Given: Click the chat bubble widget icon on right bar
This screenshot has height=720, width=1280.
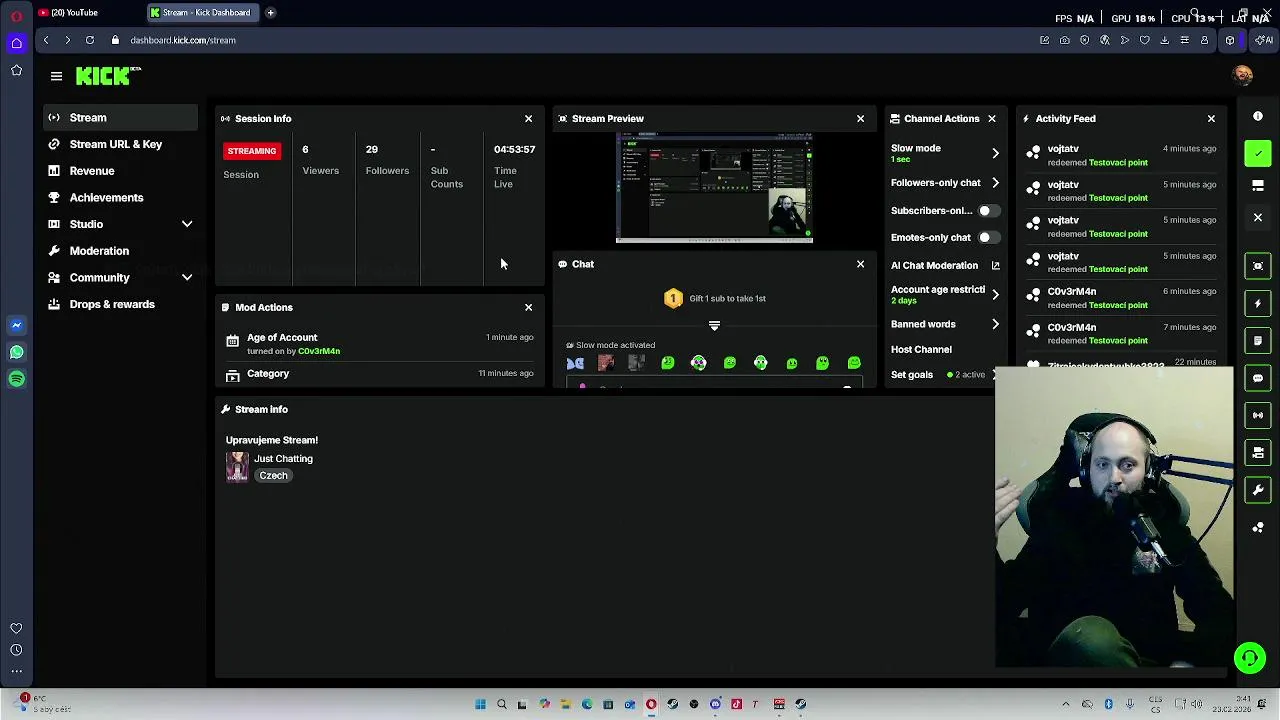Looking at the screenshot, I should click(1258, 378).
